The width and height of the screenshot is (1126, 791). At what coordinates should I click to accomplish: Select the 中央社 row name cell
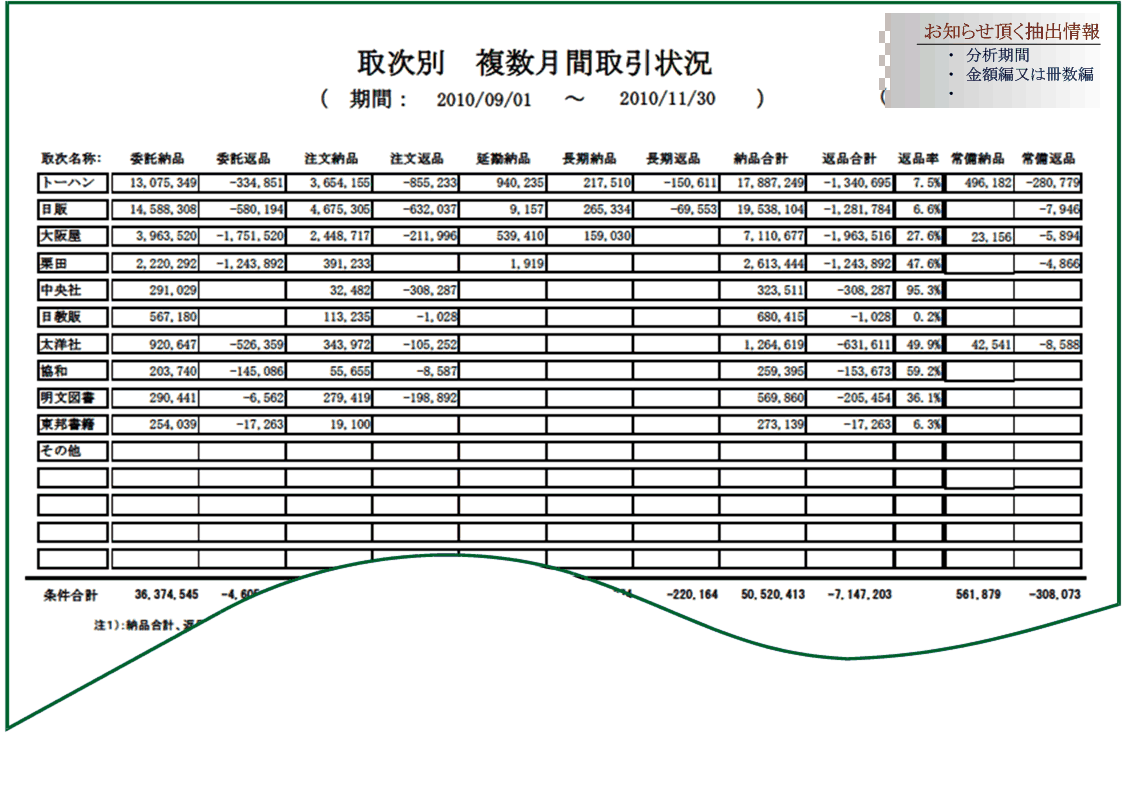click(73, 290)
